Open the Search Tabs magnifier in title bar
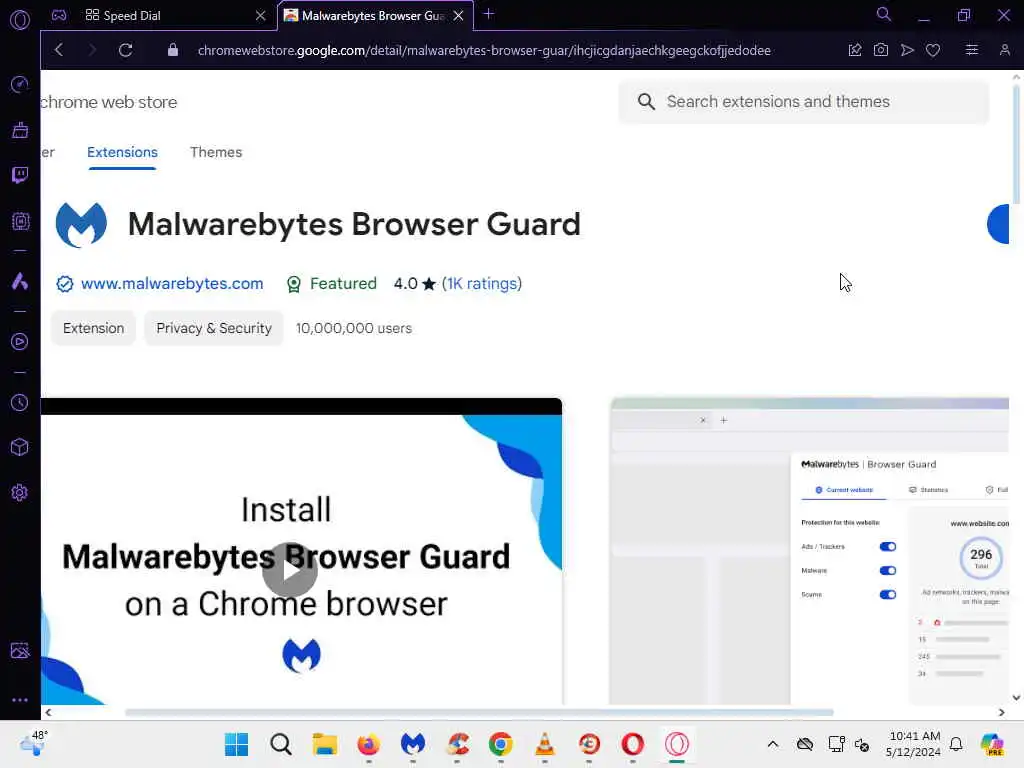The image size is (1024, 768). [x=884, y=14]
